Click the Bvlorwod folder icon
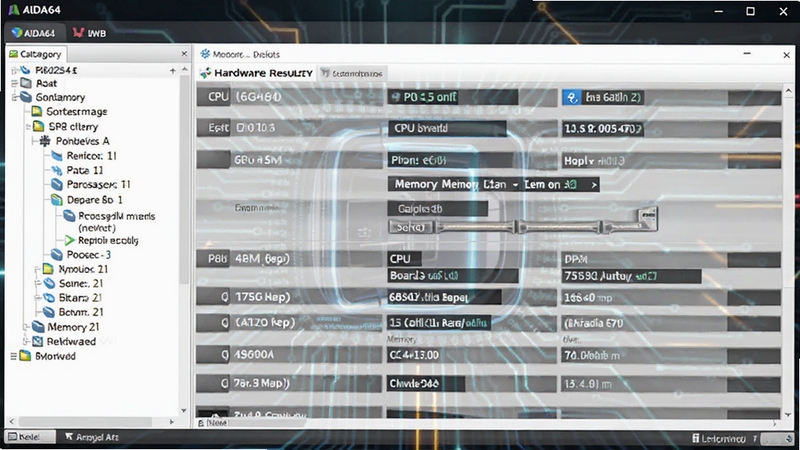The image size is (800, 450). (x=26, y=356)
